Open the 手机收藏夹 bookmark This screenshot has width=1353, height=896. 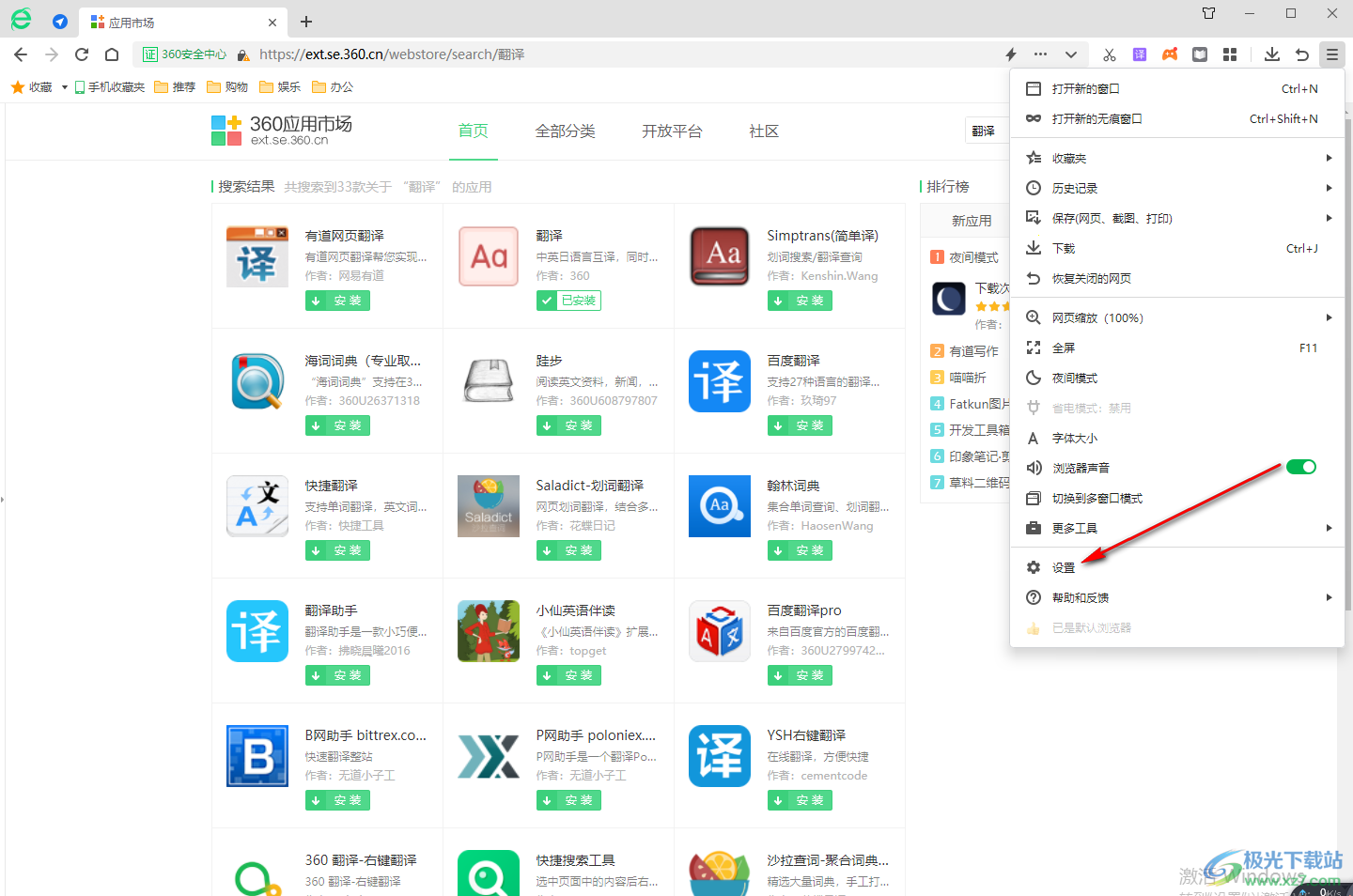[x=110, y=87]
